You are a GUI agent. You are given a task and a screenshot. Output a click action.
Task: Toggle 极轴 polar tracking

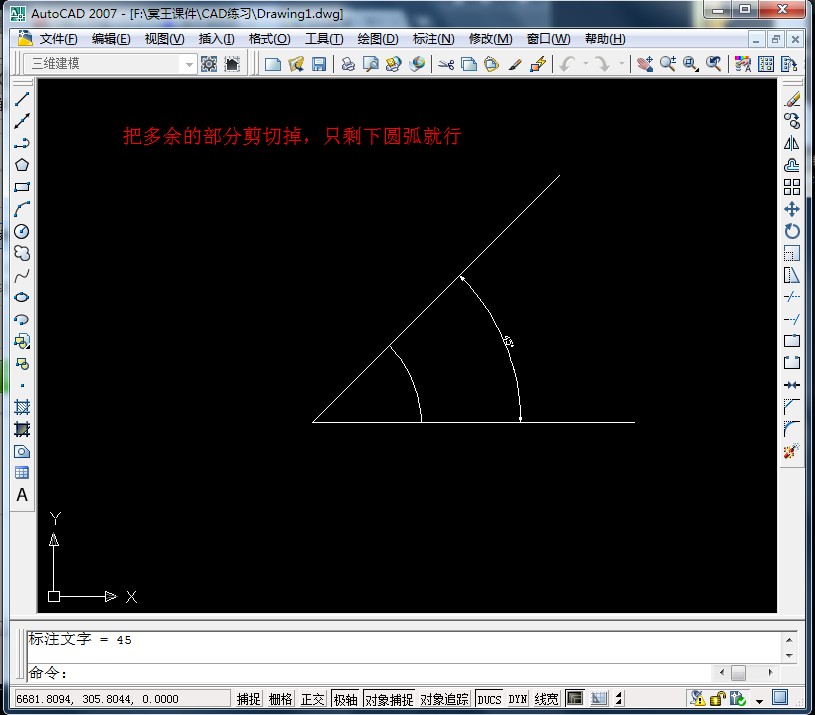tap(346, 699)
